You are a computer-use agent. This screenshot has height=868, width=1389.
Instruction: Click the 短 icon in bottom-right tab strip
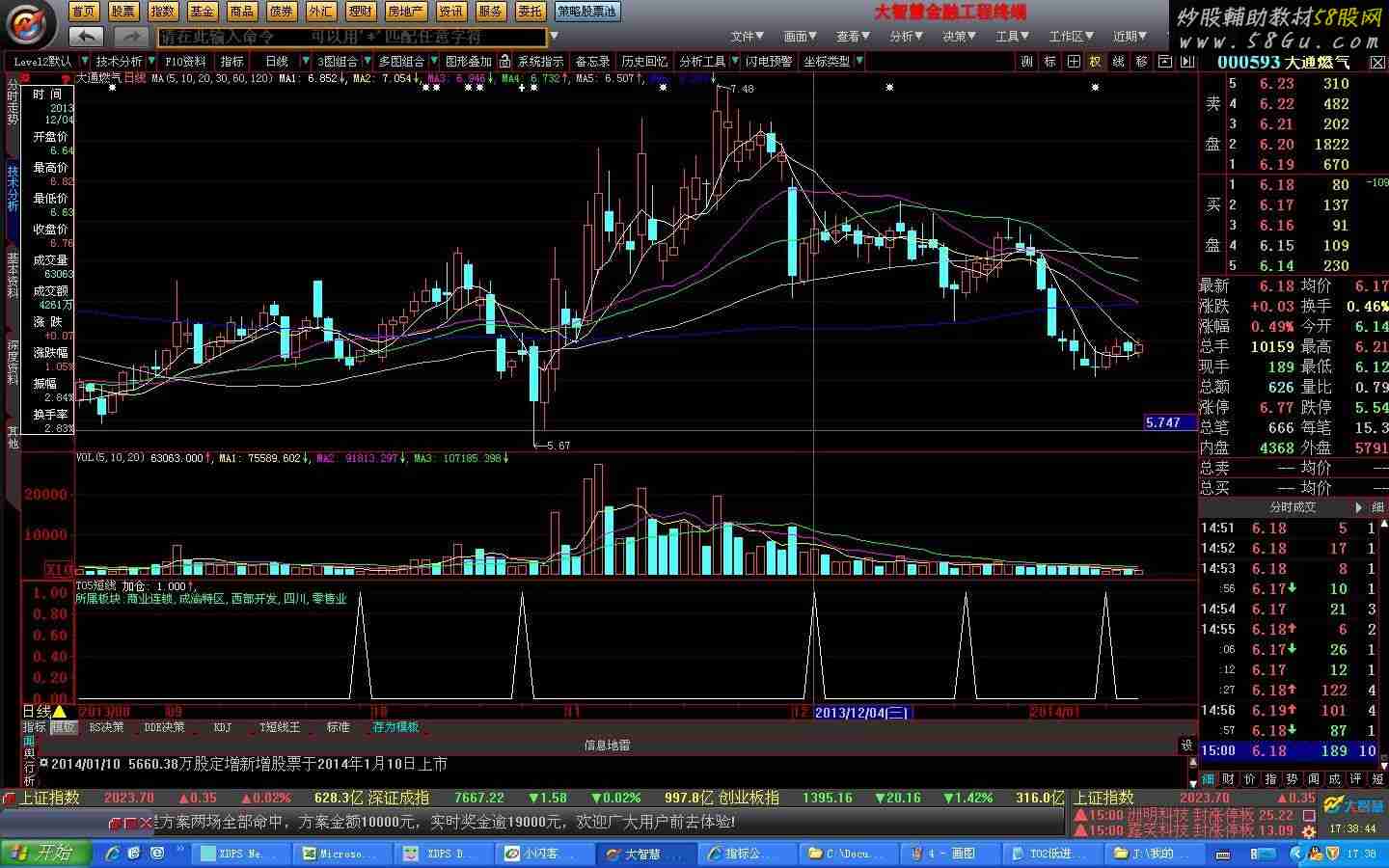[1377, 778]
